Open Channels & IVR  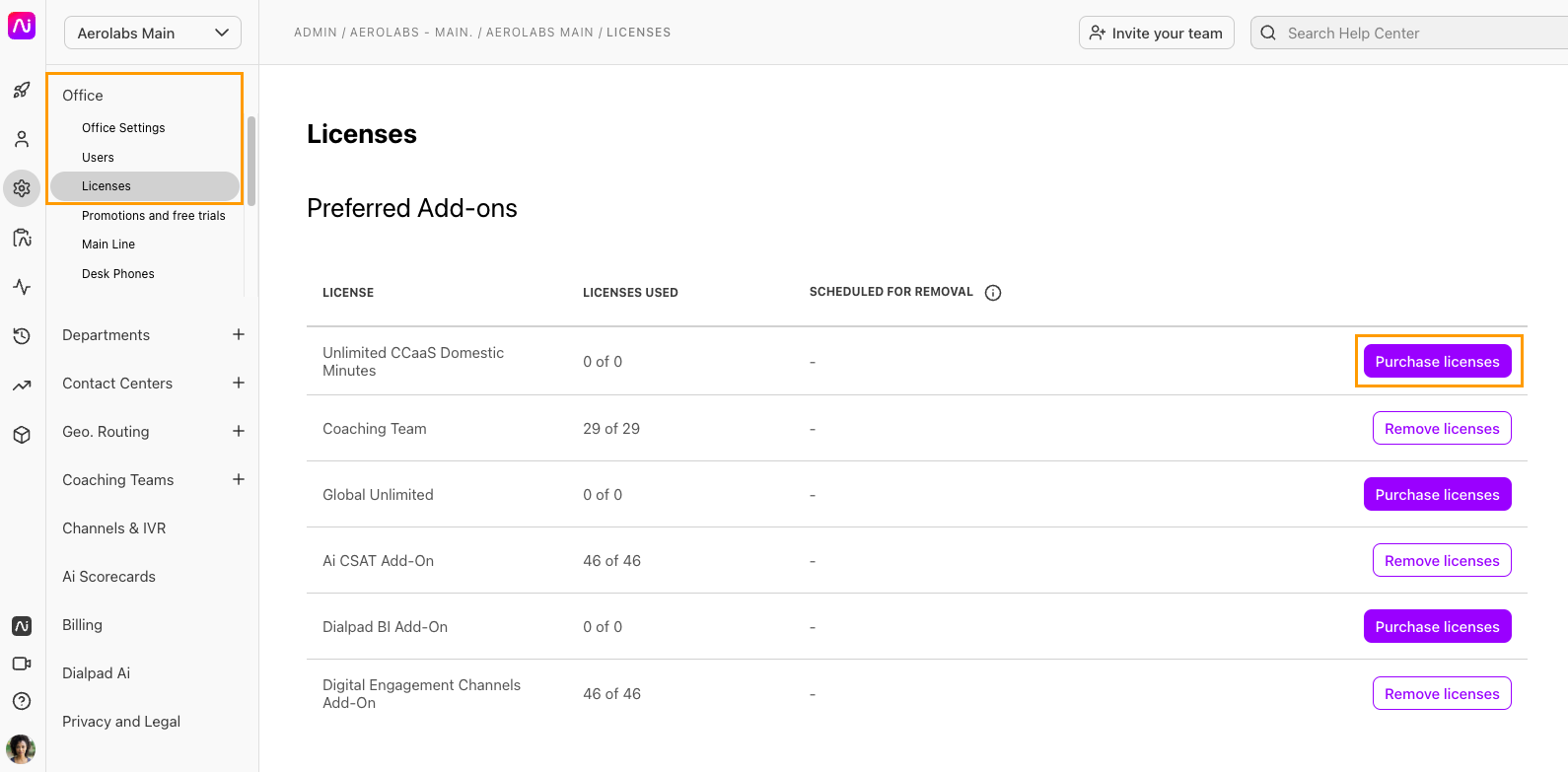pyautogui.click(x=113, y=528)
